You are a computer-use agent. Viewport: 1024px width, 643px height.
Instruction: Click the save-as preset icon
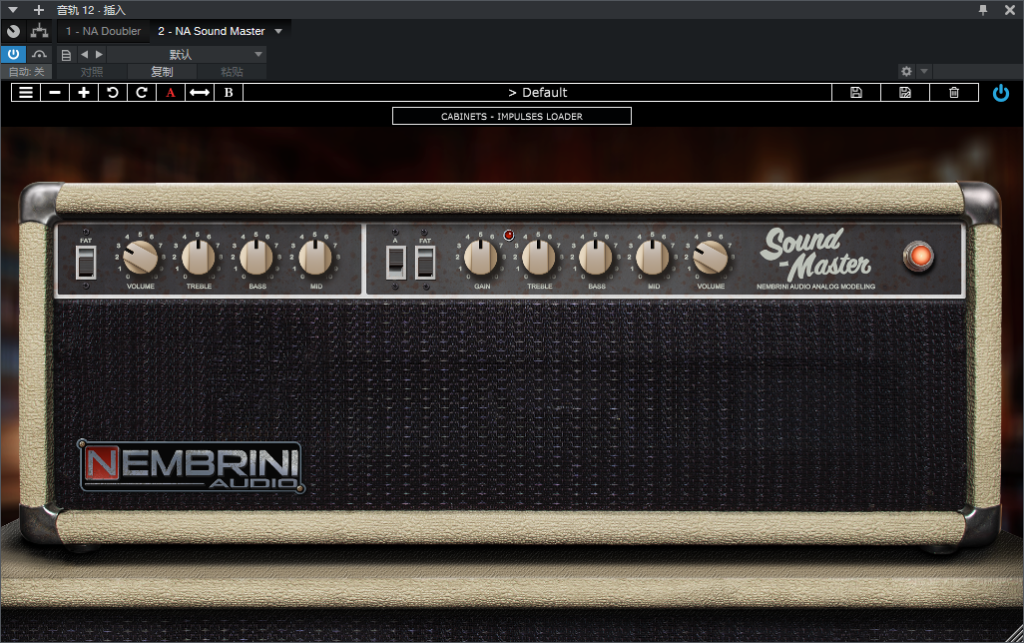coord(905,93)
